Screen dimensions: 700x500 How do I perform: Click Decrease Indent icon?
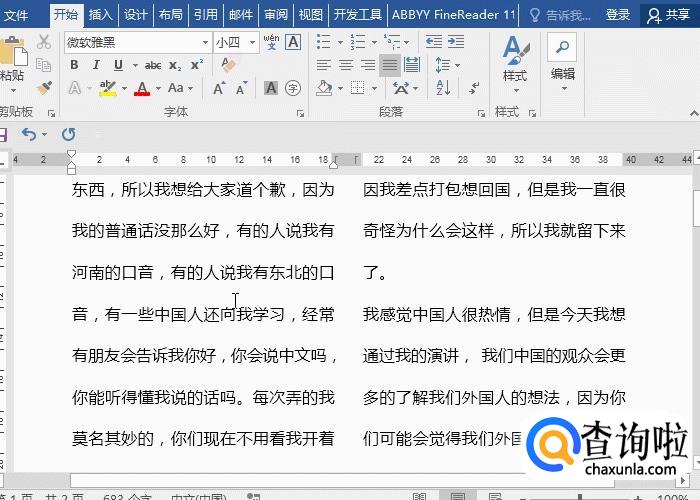[433, 42]
